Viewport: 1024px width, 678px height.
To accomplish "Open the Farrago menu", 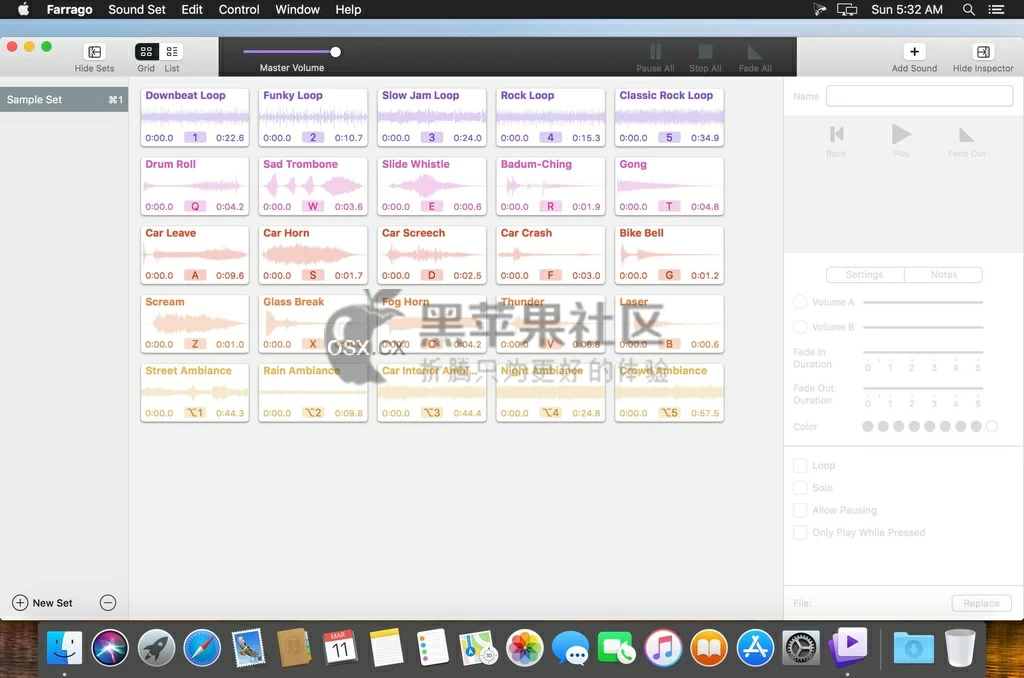I will (69, 9).
